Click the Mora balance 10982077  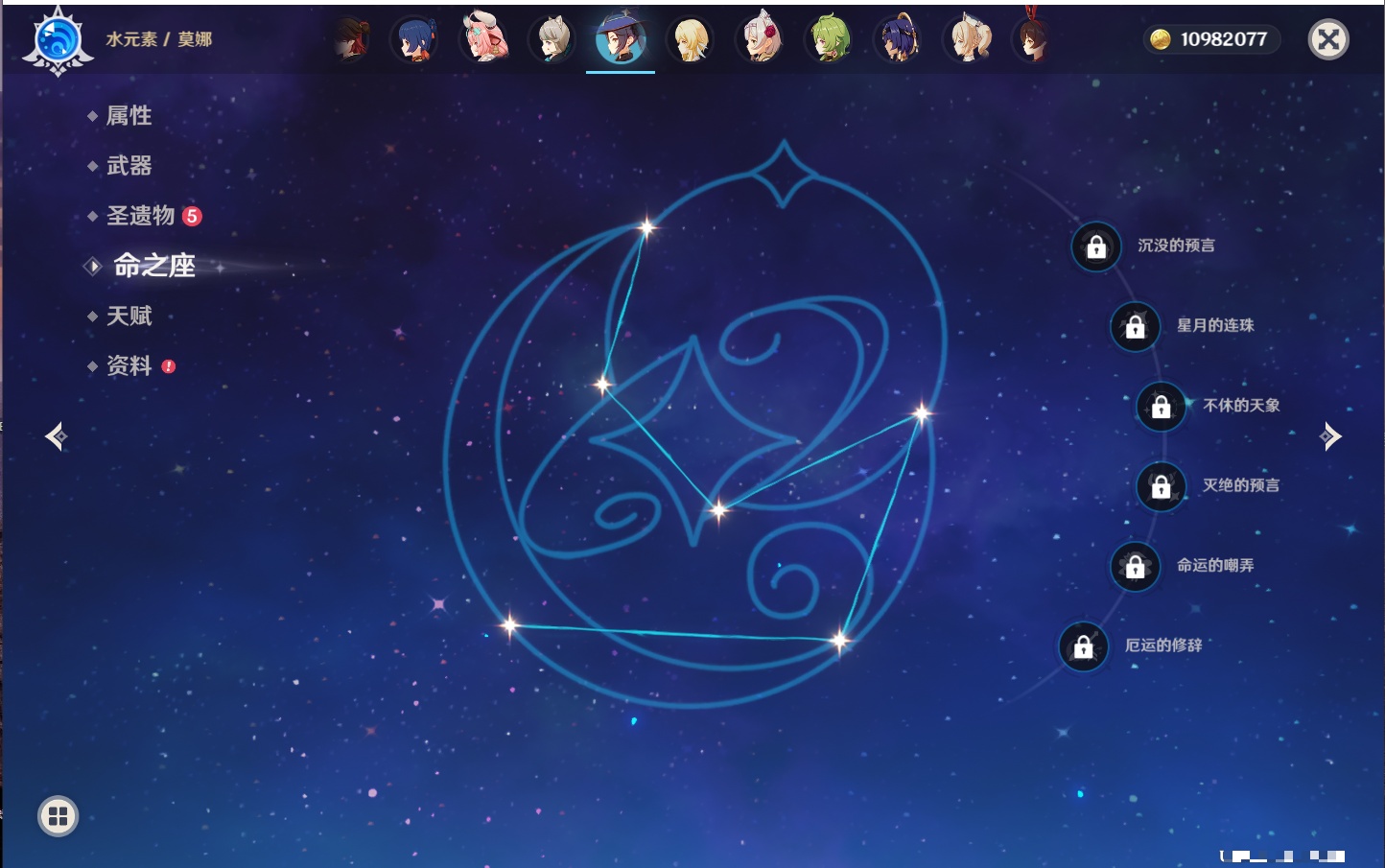(x=1223, y=39)
